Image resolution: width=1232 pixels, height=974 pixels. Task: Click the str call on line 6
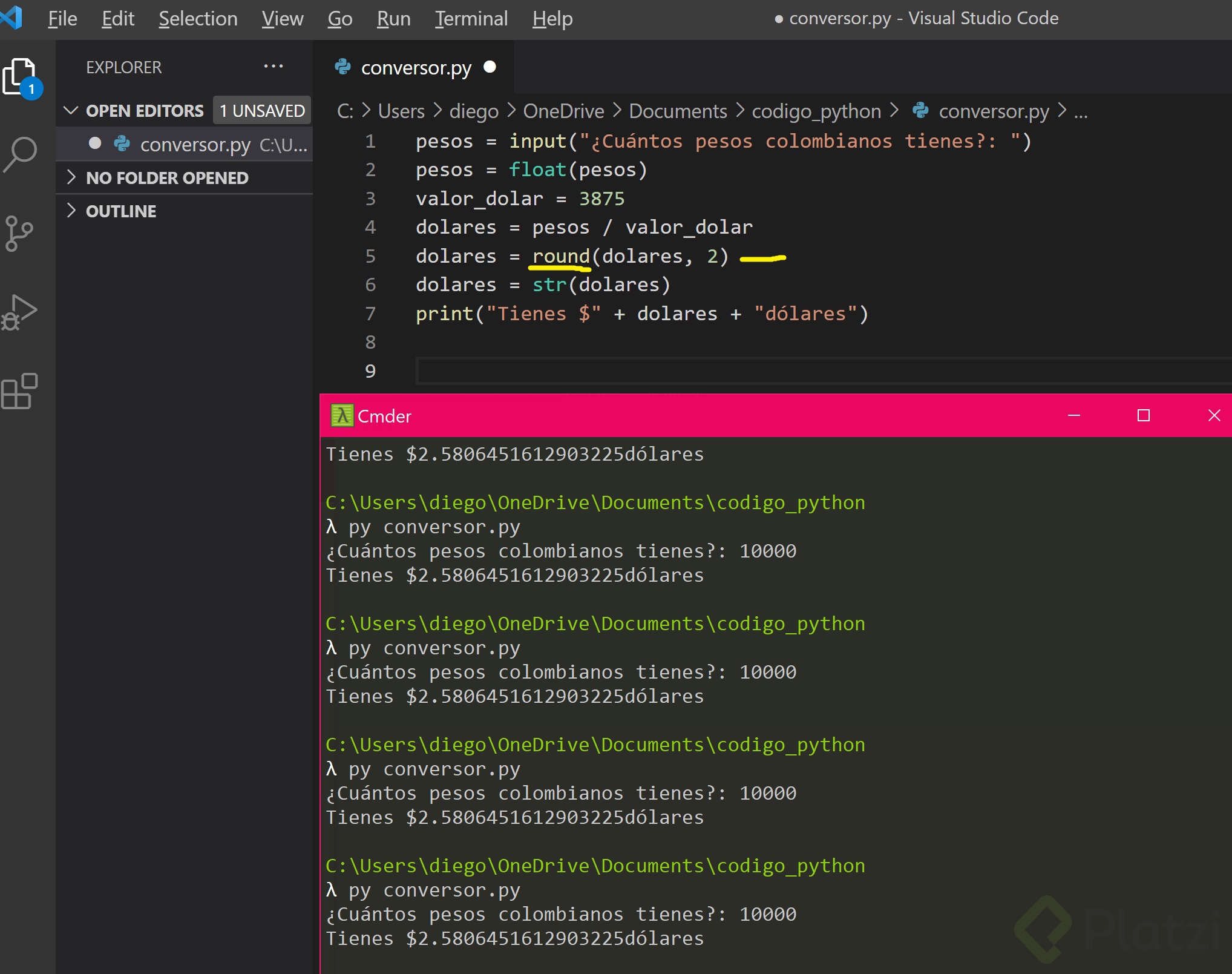coord(549,285)
